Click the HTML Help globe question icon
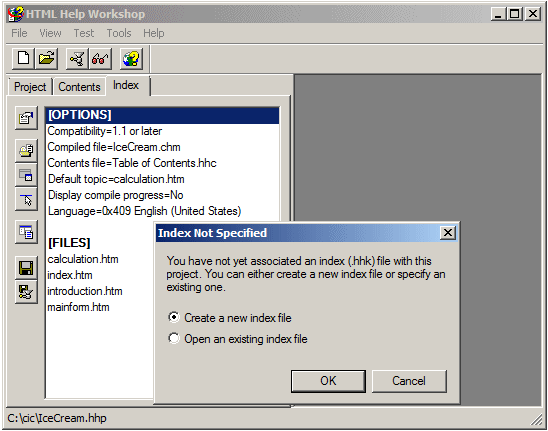548x431 pixels. click(x=131, y=58)
